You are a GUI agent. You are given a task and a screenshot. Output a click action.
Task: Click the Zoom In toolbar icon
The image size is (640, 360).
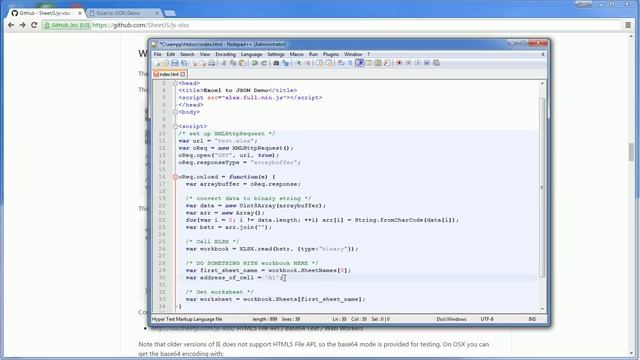pyautogui.click(x=298, y=63)
